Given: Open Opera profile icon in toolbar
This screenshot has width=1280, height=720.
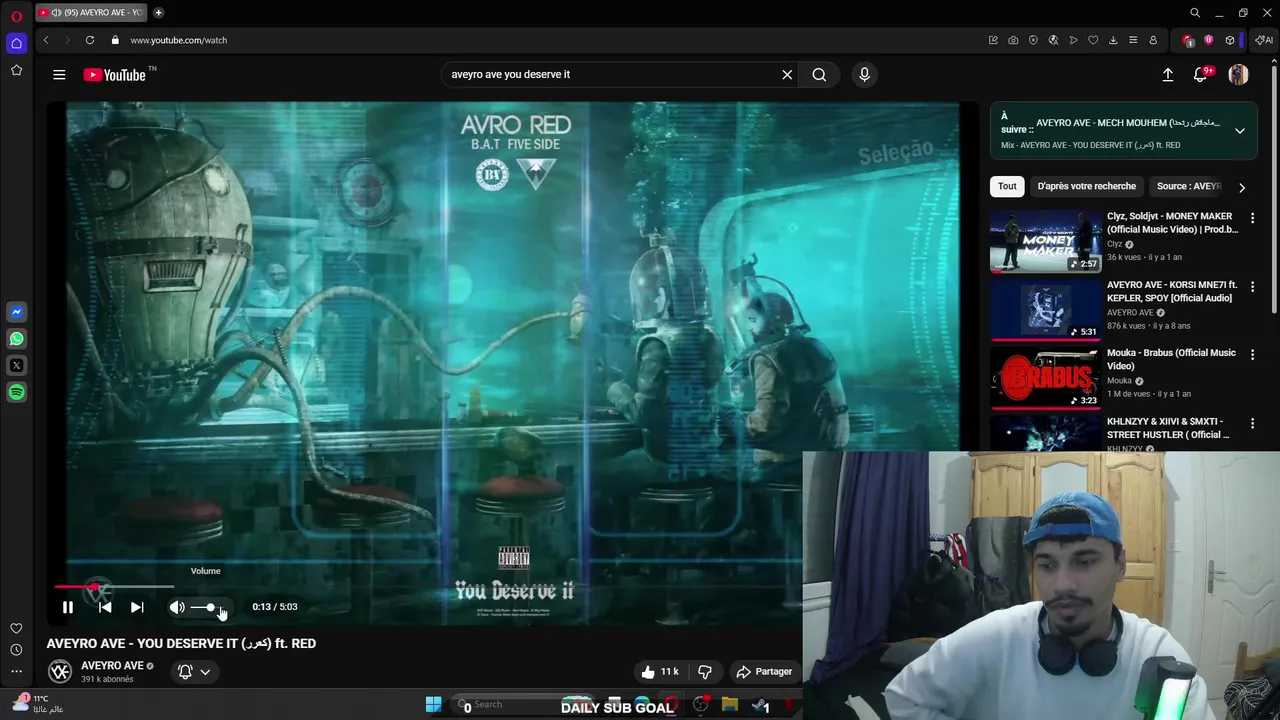Looking at the screenshot, I should pyautogui.click(x=1153, y=40).
